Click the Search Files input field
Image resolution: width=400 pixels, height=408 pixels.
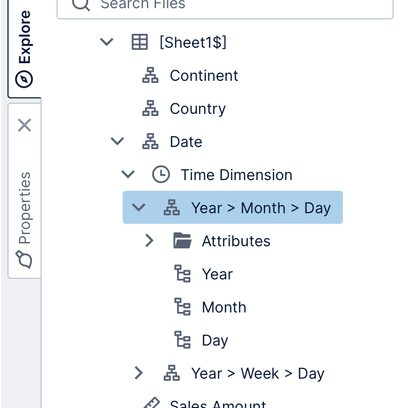225,5
